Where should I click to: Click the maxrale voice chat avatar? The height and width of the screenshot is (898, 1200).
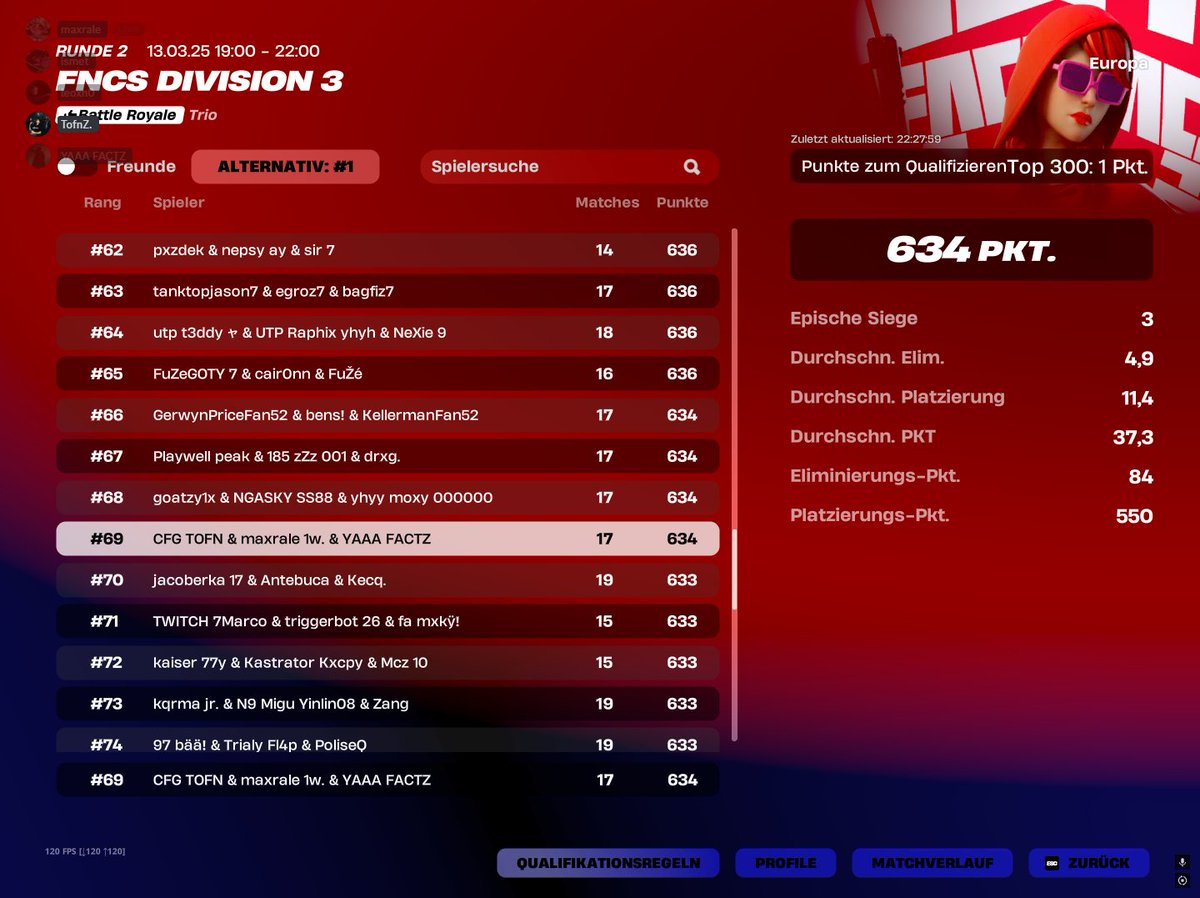[x=38, y=29]
